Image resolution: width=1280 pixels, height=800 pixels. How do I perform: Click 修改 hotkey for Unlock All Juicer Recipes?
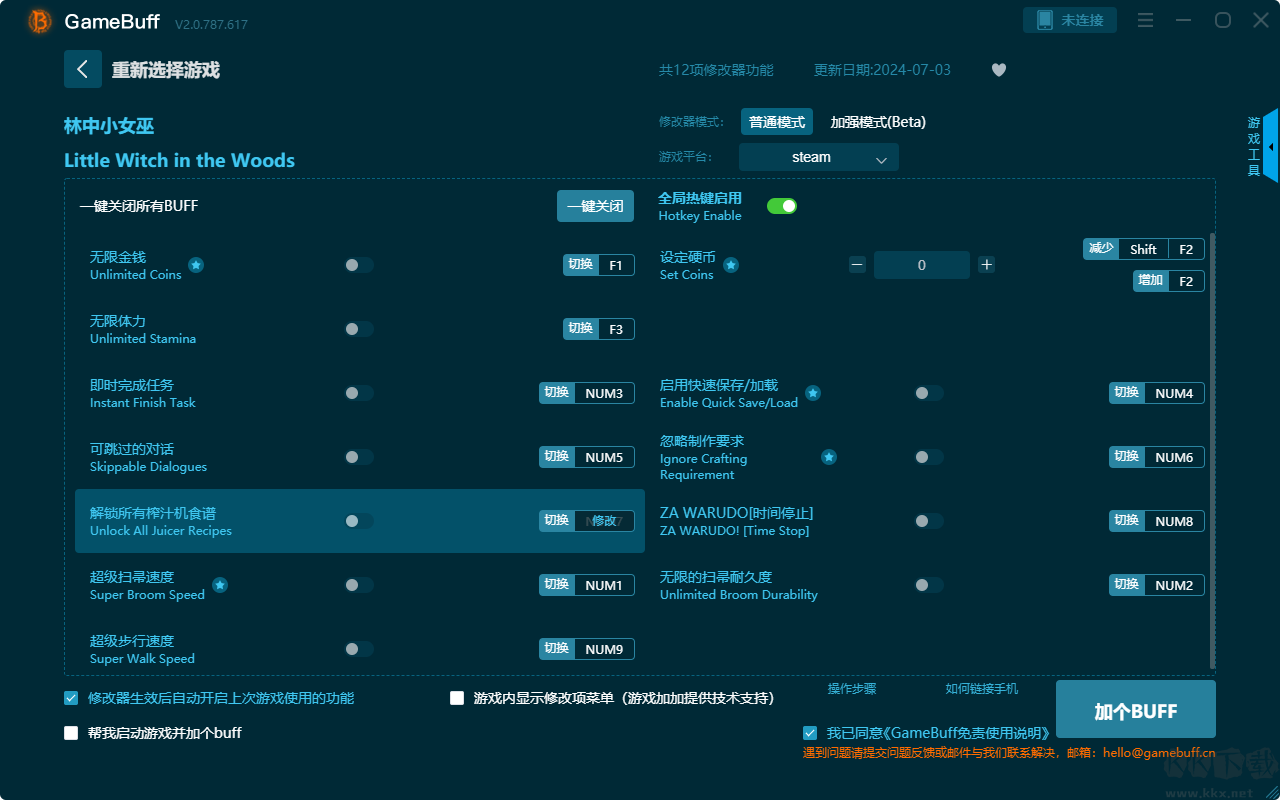pyautogui.click(x=604, y=521)
